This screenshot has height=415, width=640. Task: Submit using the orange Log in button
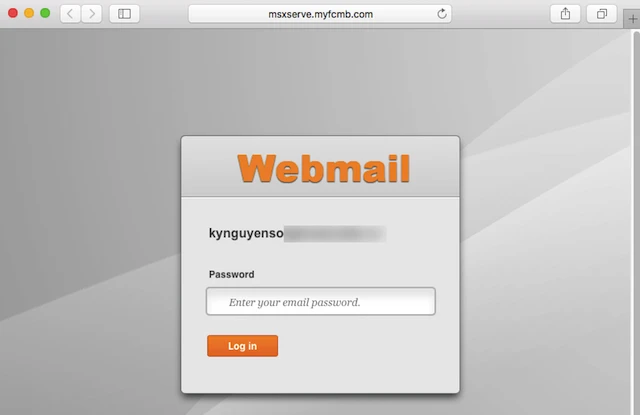pos(242,346)
